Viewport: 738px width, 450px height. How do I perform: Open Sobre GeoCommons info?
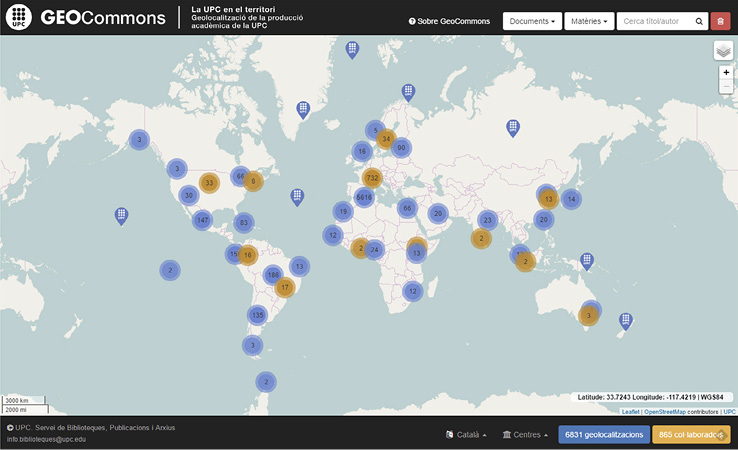[x=449, y=21]
